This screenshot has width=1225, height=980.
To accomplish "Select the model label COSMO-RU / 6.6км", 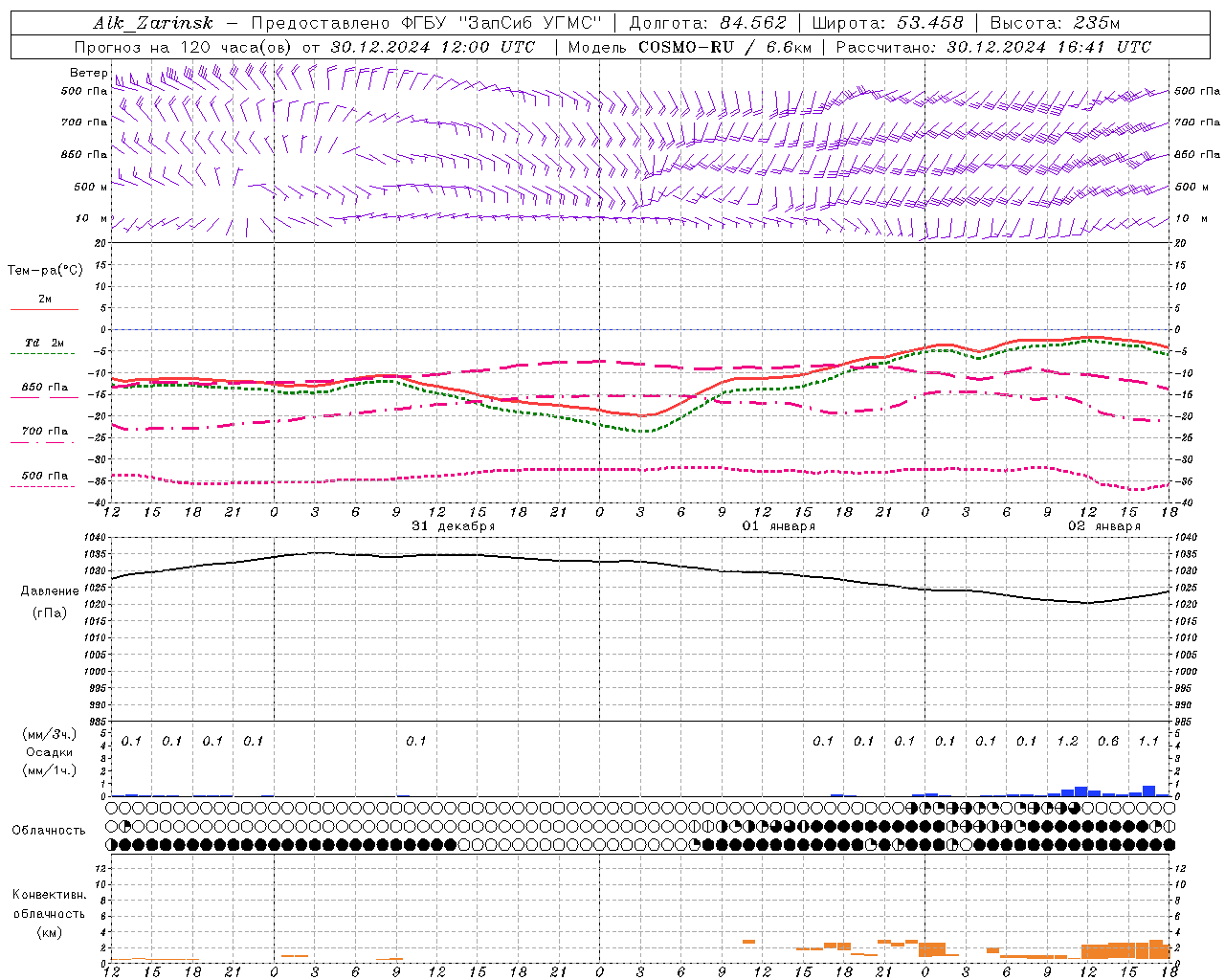I will (x=725, y=47).
